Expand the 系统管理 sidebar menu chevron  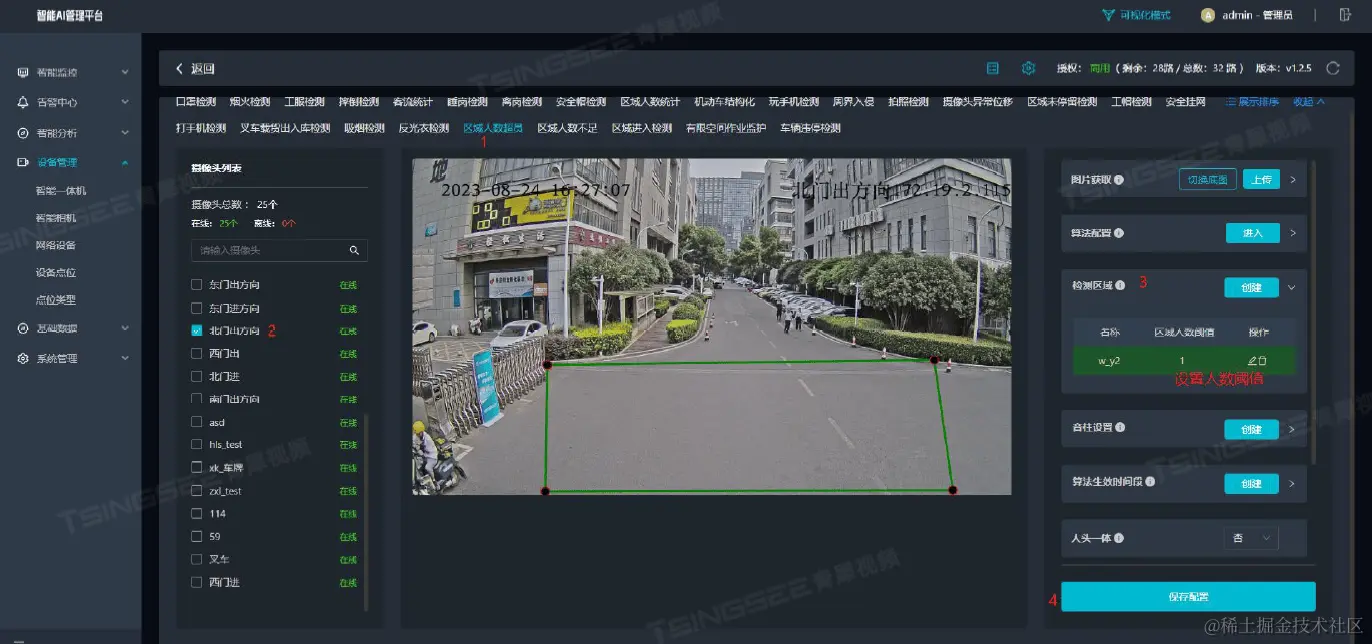point(125,358)
